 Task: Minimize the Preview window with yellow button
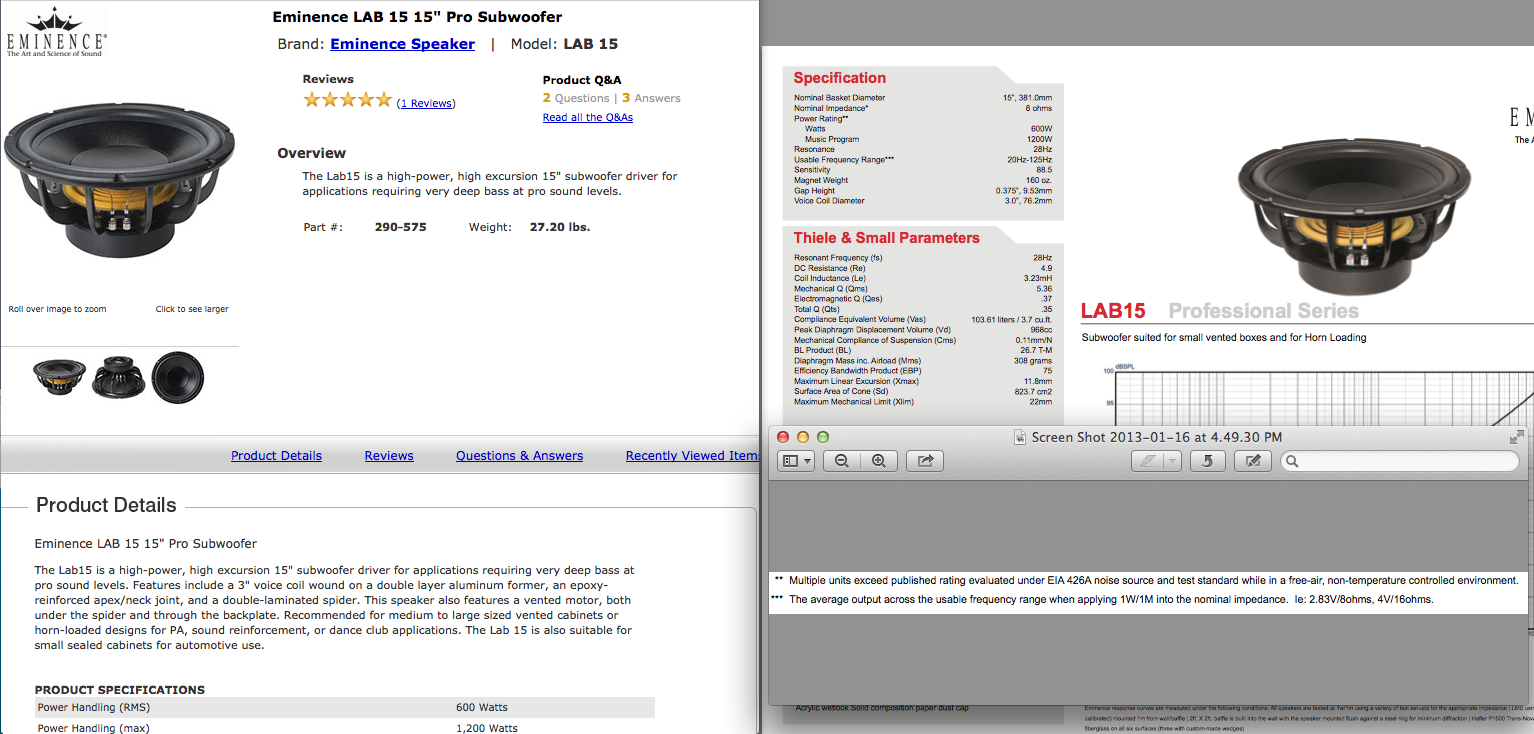pyautogui.click(x=804, y=437)
